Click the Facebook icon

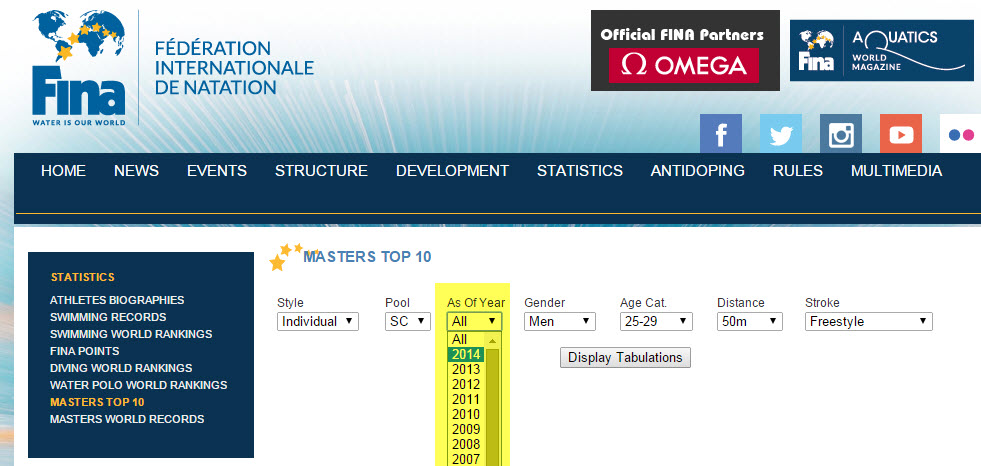(x=720, y=135)
